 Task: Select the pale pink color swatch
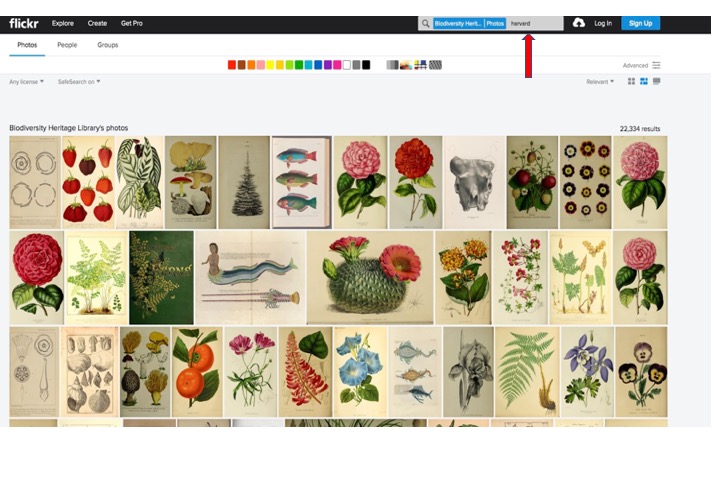point(261,65)
